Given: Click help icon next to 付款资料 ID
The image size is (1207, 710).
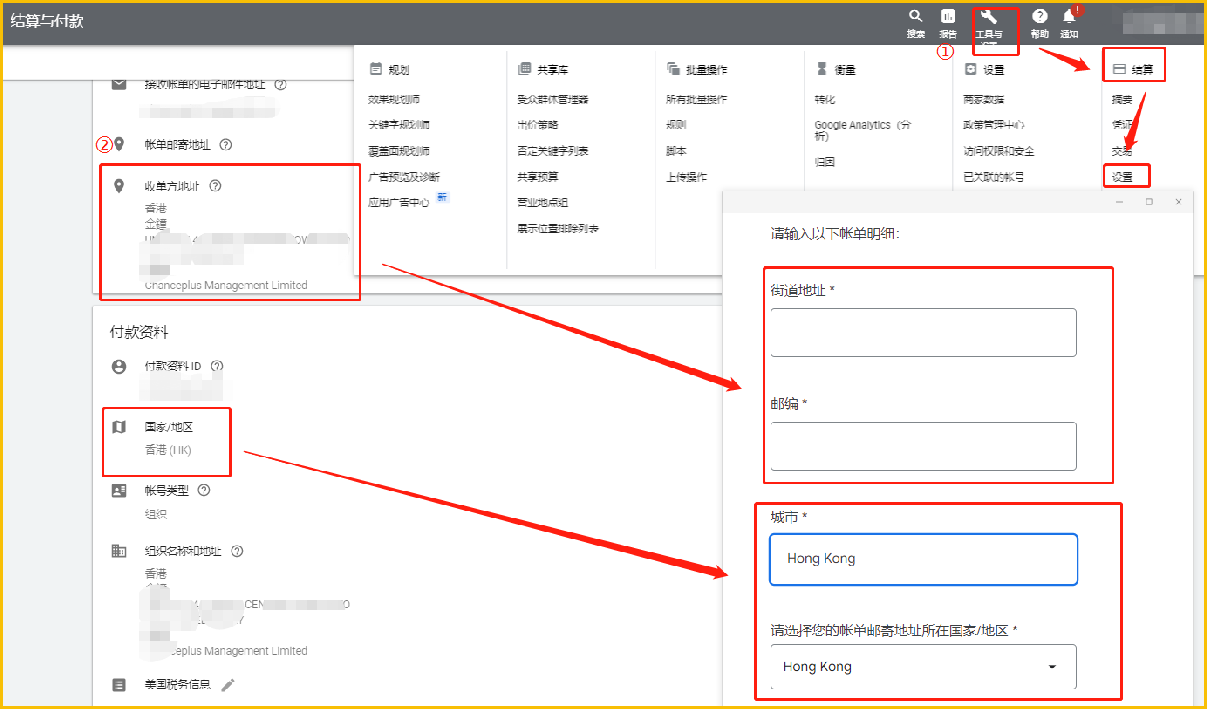Looking at the screenshot, I should 217,366.
